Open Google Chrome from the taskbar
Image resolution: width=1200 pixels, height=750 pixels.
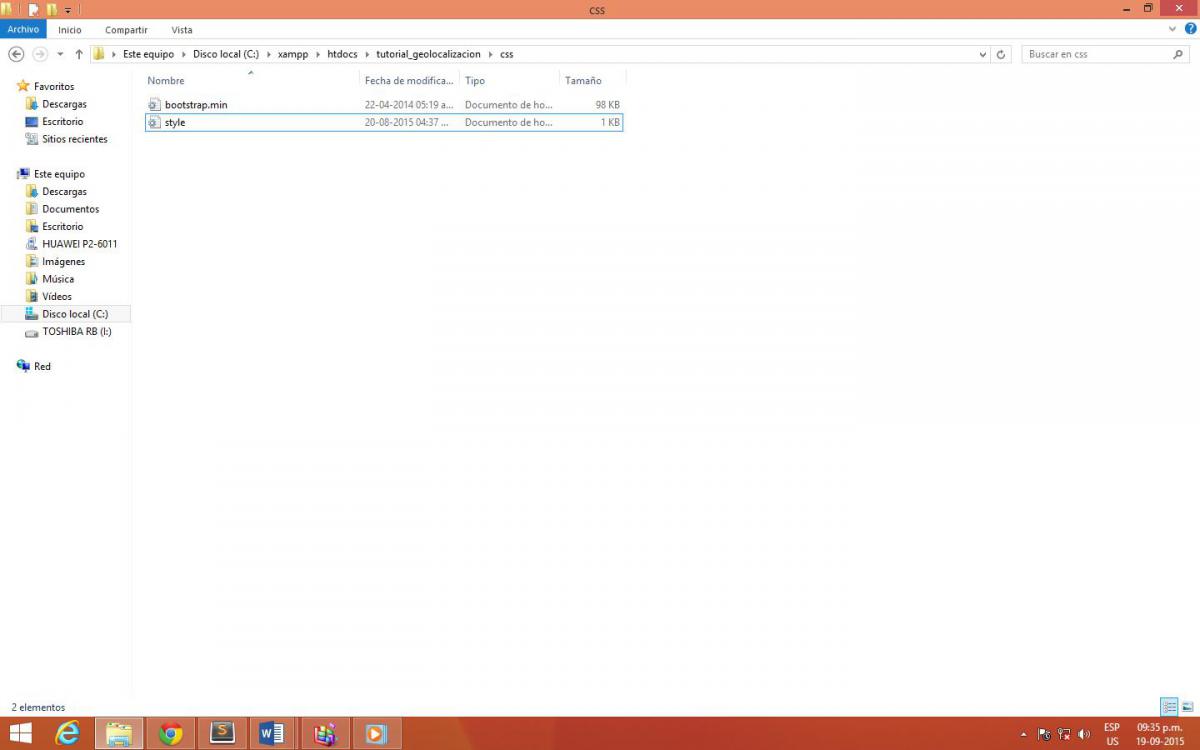point(171,733)
